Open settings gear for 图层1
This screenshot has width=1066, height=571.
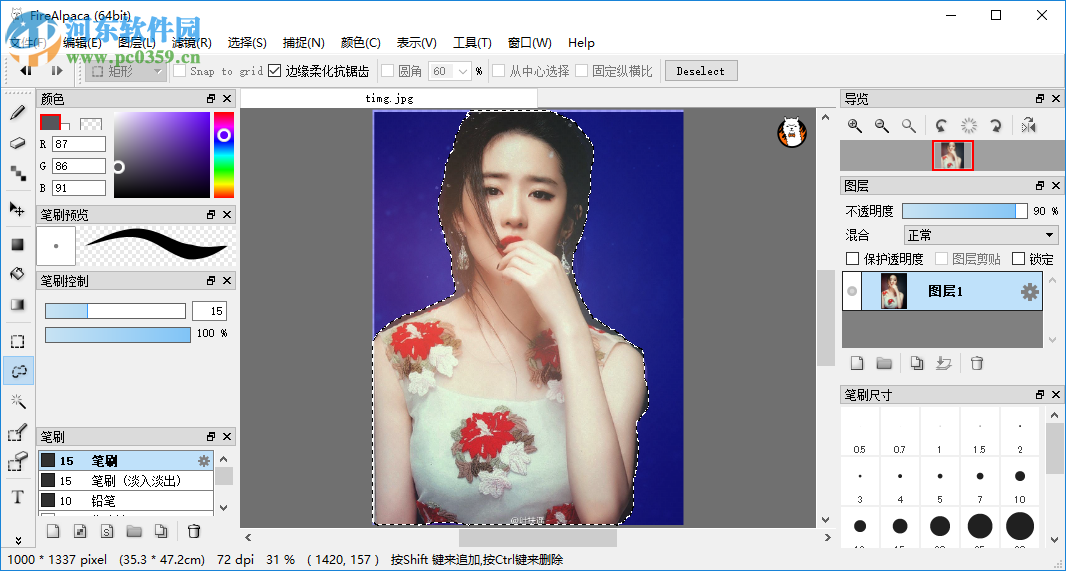coord(1029,292)
